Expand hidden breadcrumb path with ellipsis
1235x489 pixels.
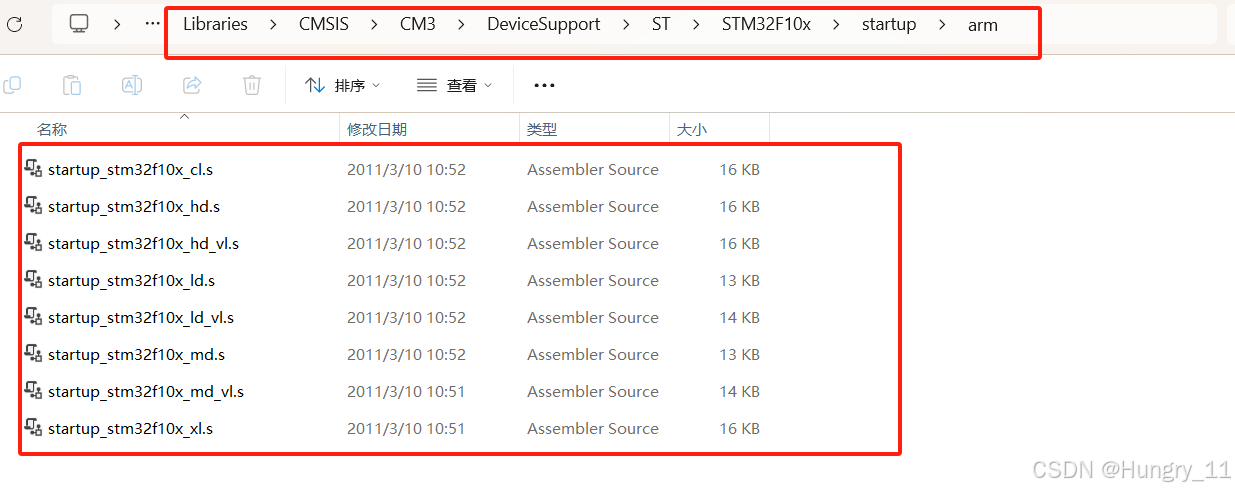tap(152, 24)
